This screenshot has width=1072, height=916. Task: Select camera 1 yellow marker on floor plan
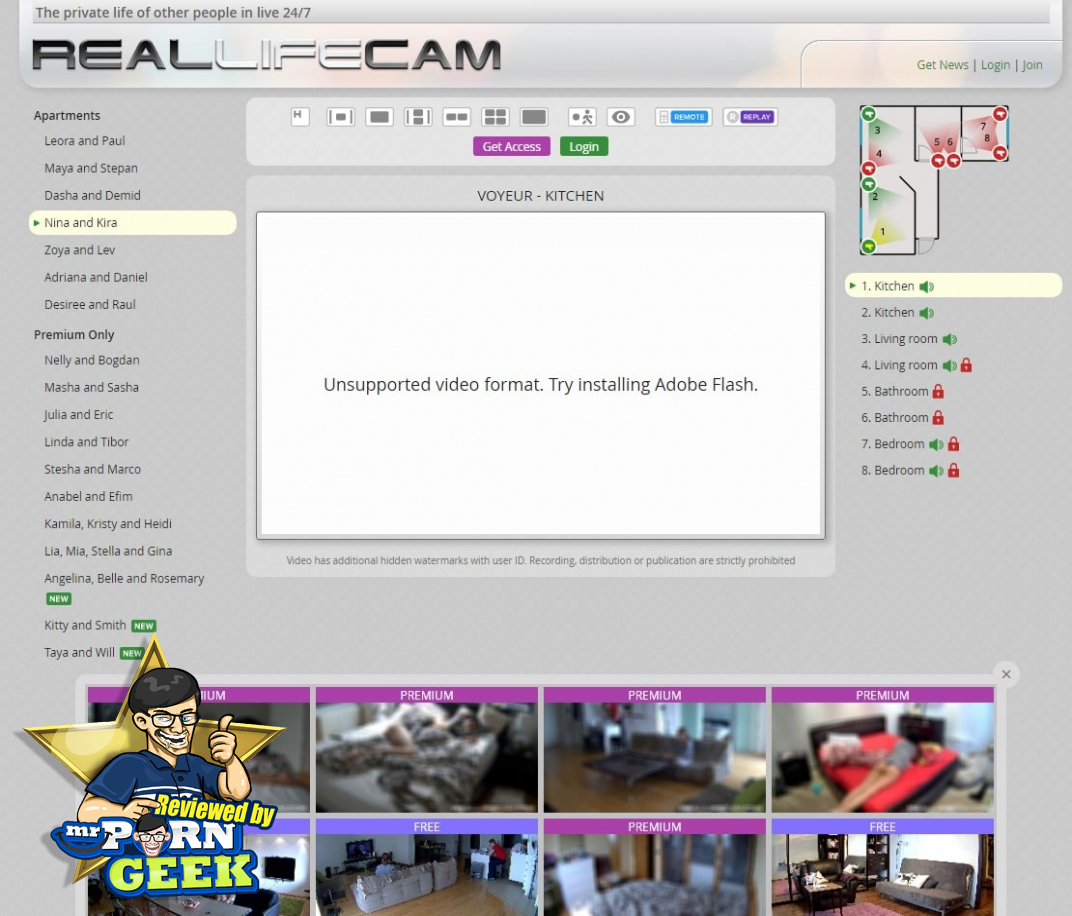pyautogui.click(x=868, y=246)
